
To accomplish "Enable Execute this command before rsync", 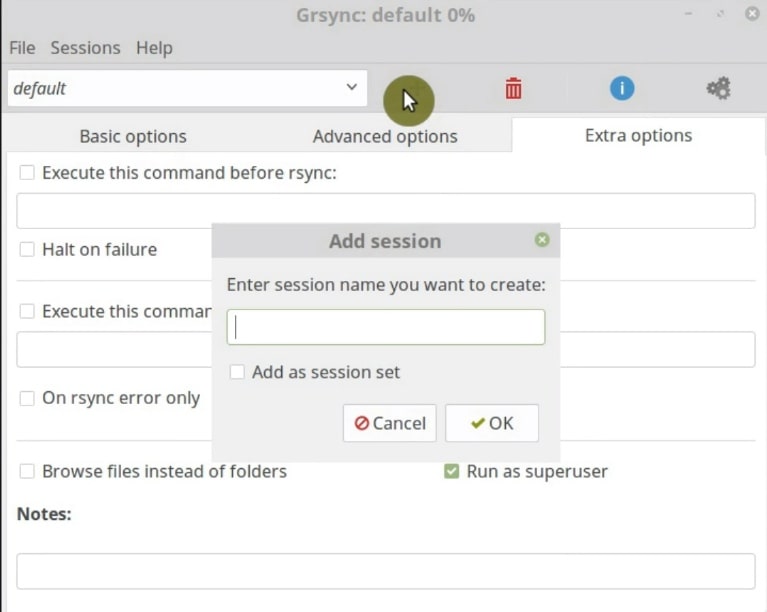I will [x=27, y=173].
